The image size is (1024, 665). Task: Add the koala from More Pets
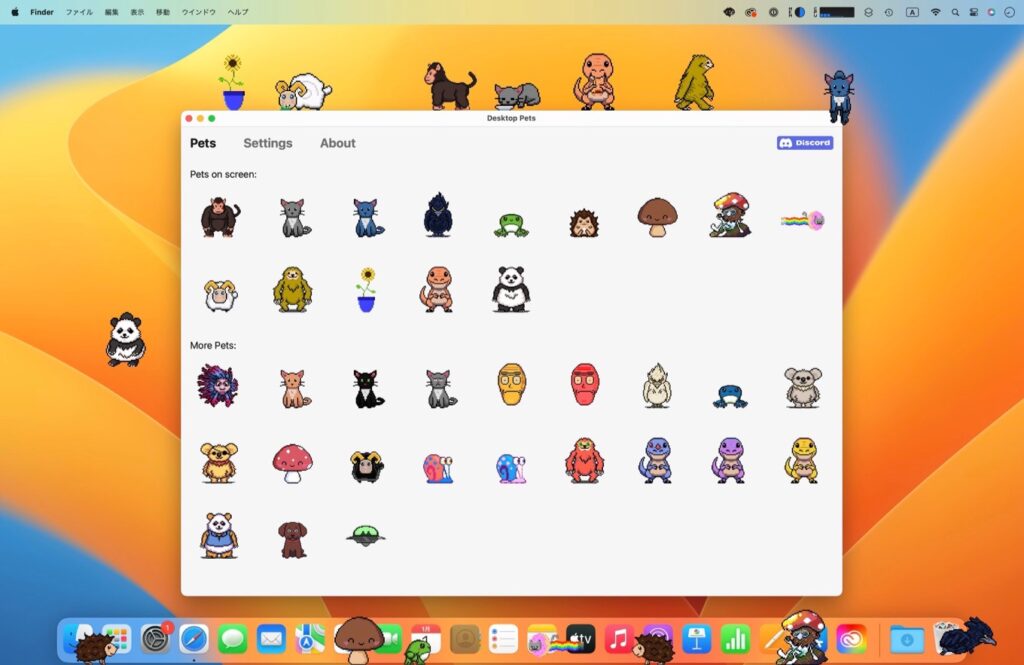801,385
